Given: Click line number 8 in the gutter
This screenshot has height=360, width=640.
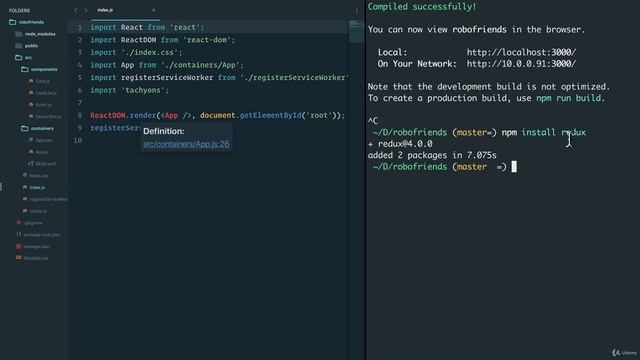Looking at the screenshot, I should [x=80, y=115].
